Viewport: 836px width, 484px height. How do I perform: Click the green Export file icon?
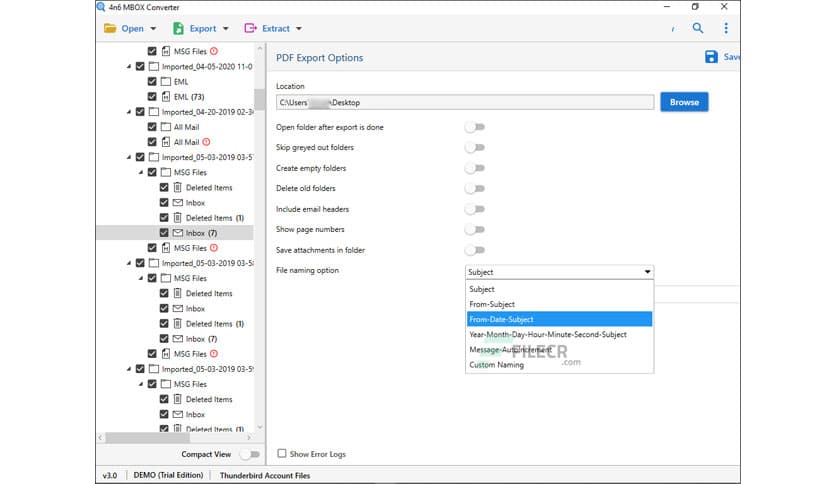point(178,28)
